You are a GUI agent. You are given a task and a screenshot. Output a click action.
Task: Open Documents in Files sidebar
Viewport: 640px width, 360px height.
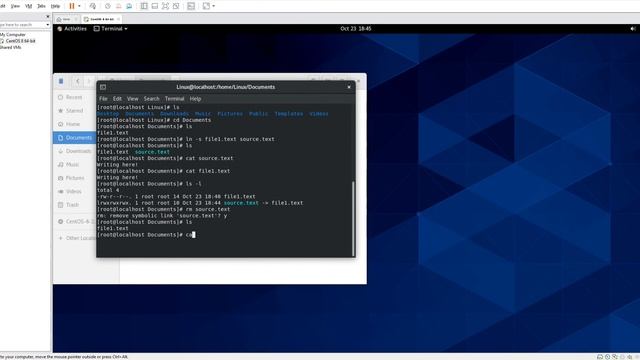[75, 138]
